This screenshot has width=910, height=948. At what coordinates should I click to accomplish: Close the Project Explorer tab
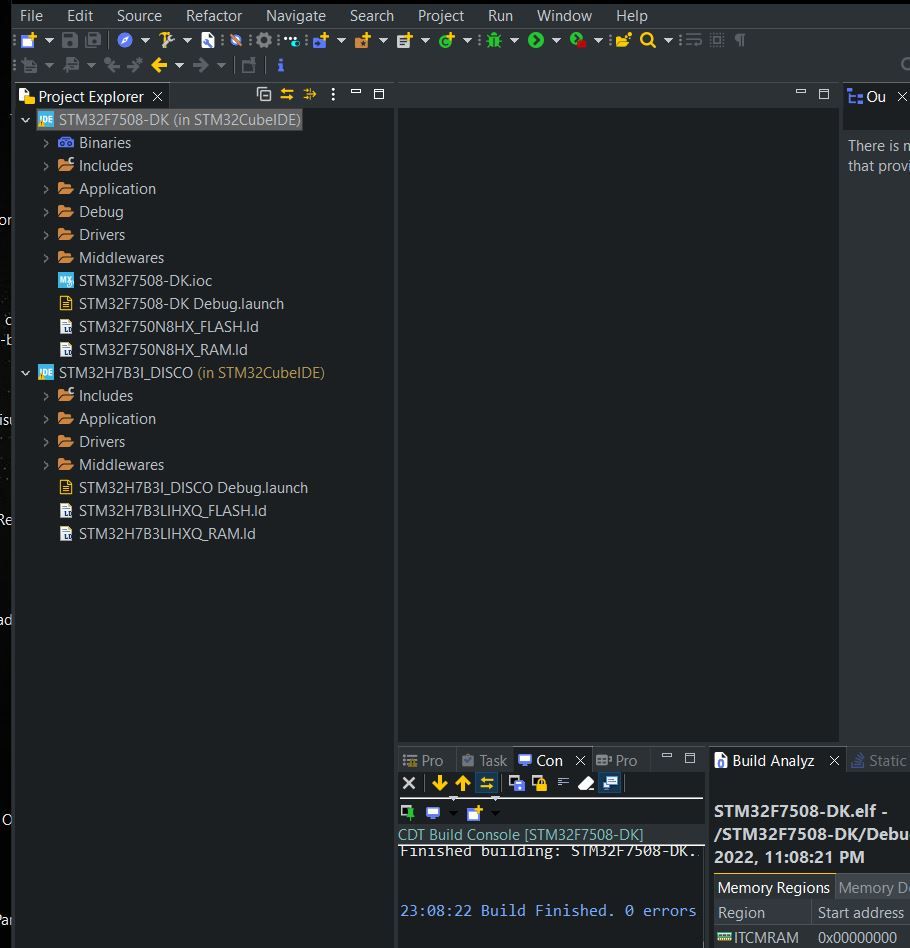[157, 97]
